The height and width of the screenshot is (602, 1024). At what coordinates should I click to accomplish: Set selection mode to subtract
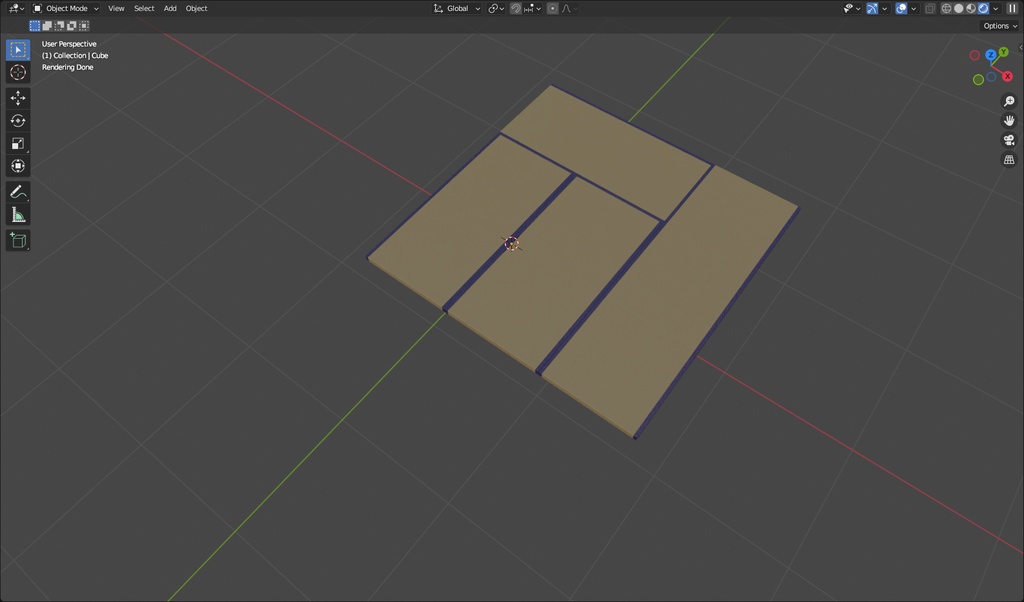pos(59,25)
